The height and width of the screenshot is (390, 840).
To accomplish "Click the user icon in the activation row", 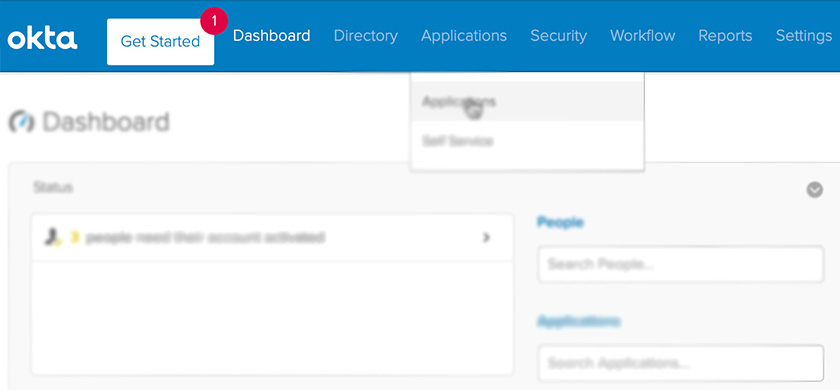I will pyautogui.click(x=52, y=237).
